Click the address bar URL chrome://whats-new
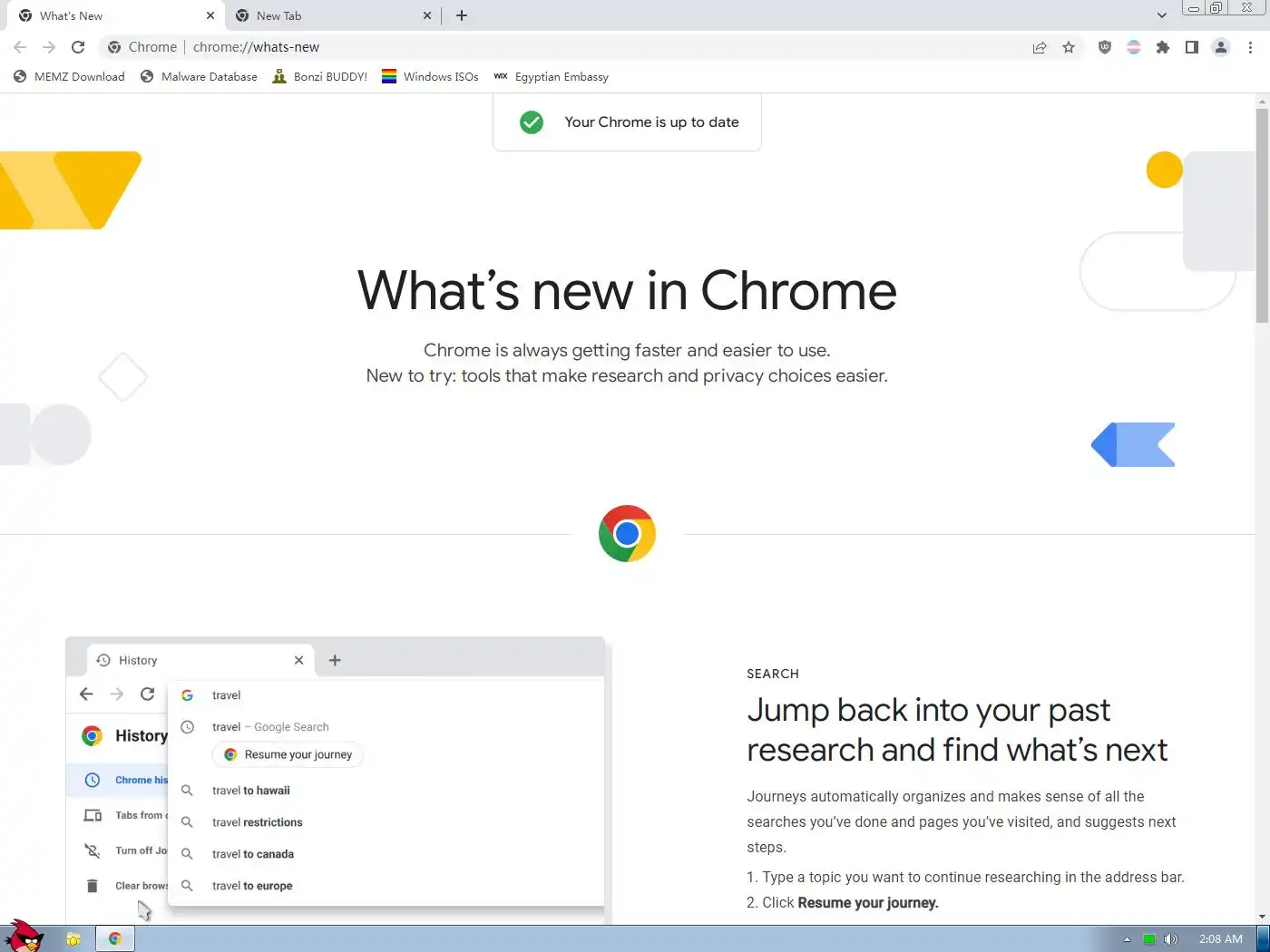Screen dimensions: 1270x952 click(256, 47)
